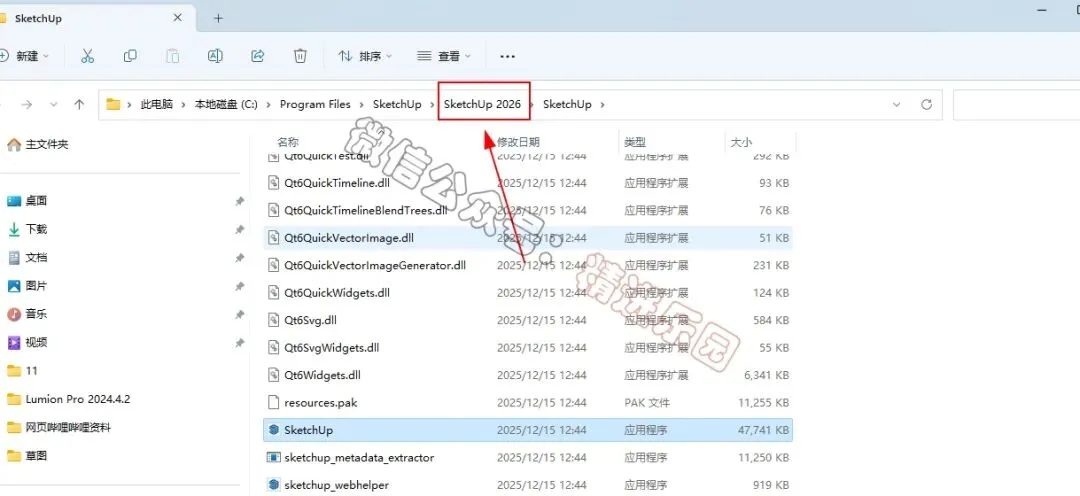Screen dimensions: 1080x496
Task: Select Qt6Svg.dll file
Action: click(x=528, y=320)
